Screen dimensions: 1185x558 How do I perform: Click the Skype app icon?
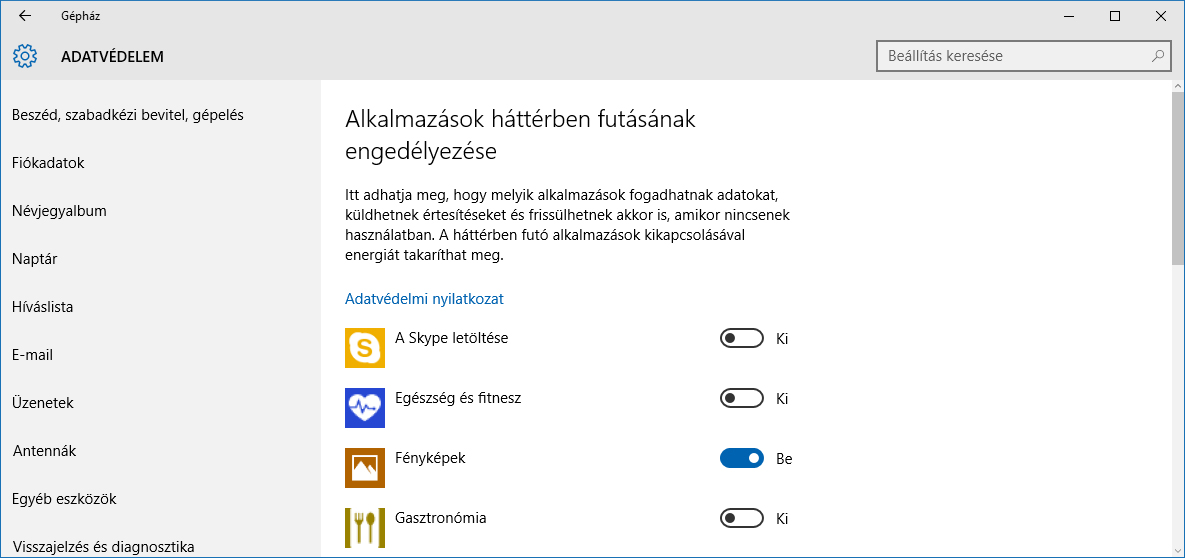365,348
